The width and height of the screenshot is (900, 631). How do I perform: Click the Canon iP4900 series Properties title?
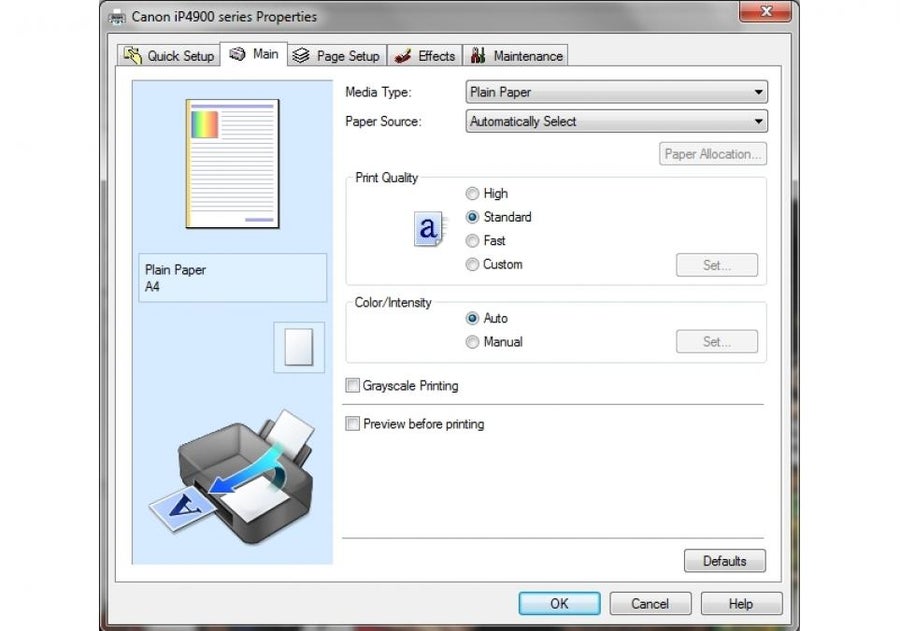pos(224,17)
